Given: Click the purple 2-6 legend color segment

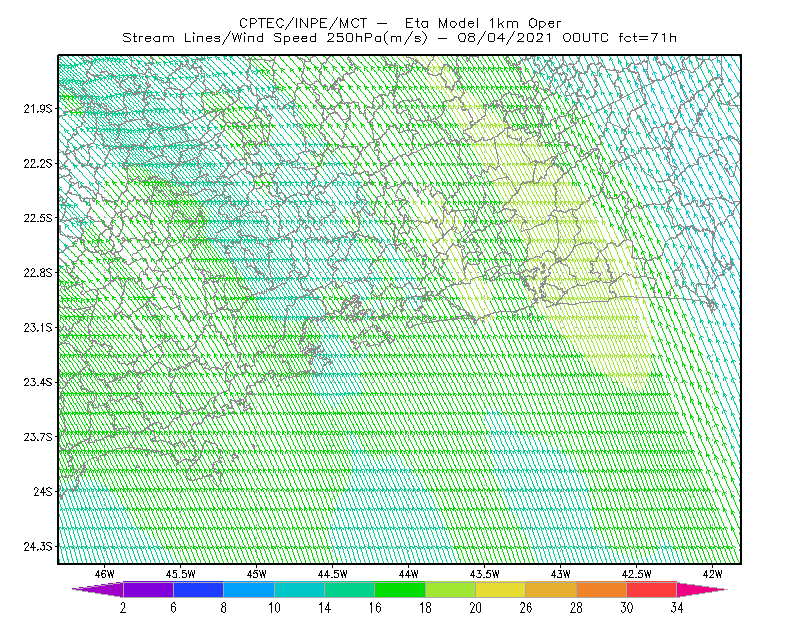Looking at the screenshot, I should tap(148, 589).
